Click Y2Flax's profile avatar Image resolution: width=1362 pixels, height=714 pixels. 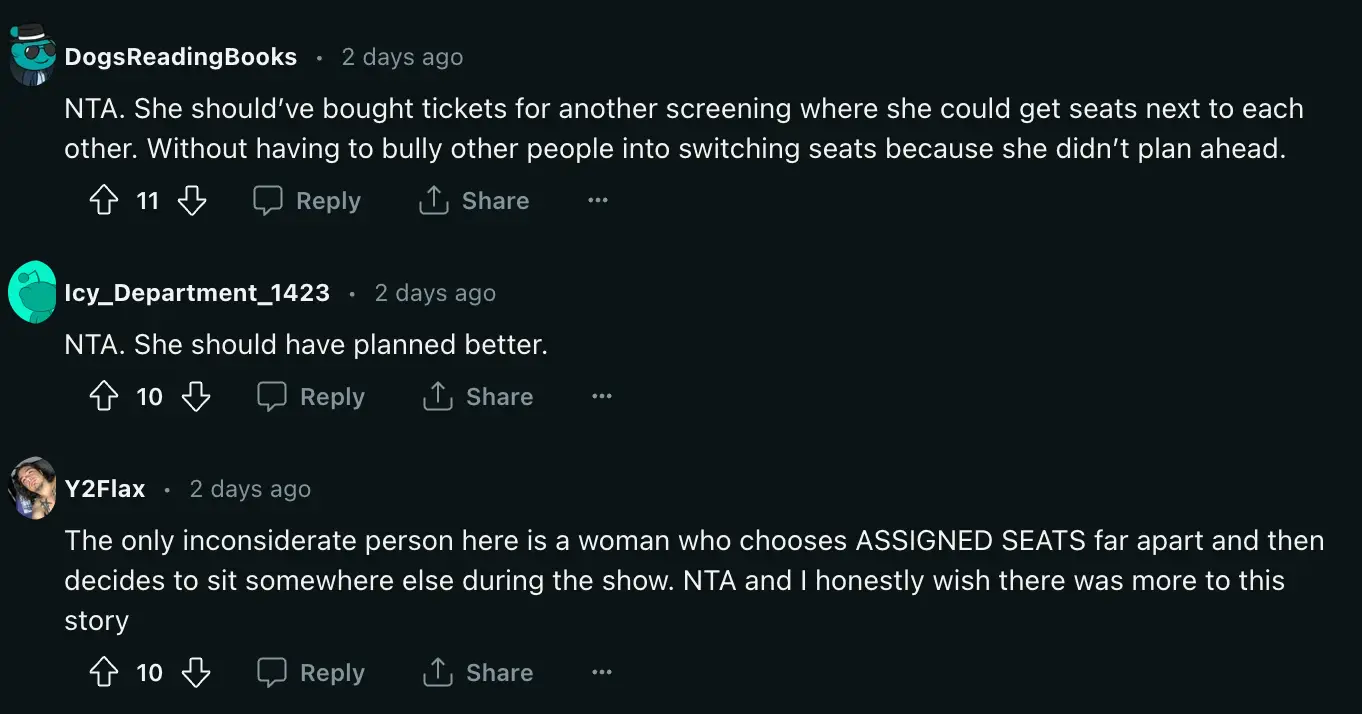click(x=30, y=489)
